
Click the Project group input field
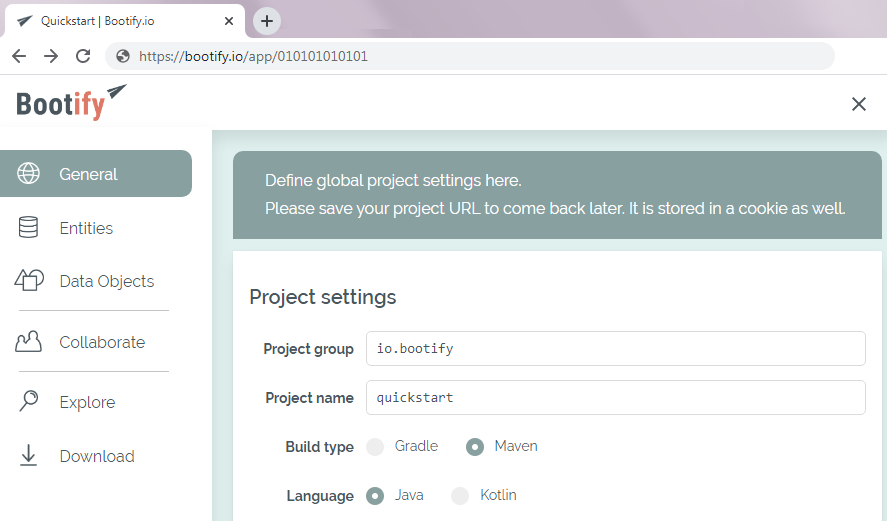pos(615,348)
